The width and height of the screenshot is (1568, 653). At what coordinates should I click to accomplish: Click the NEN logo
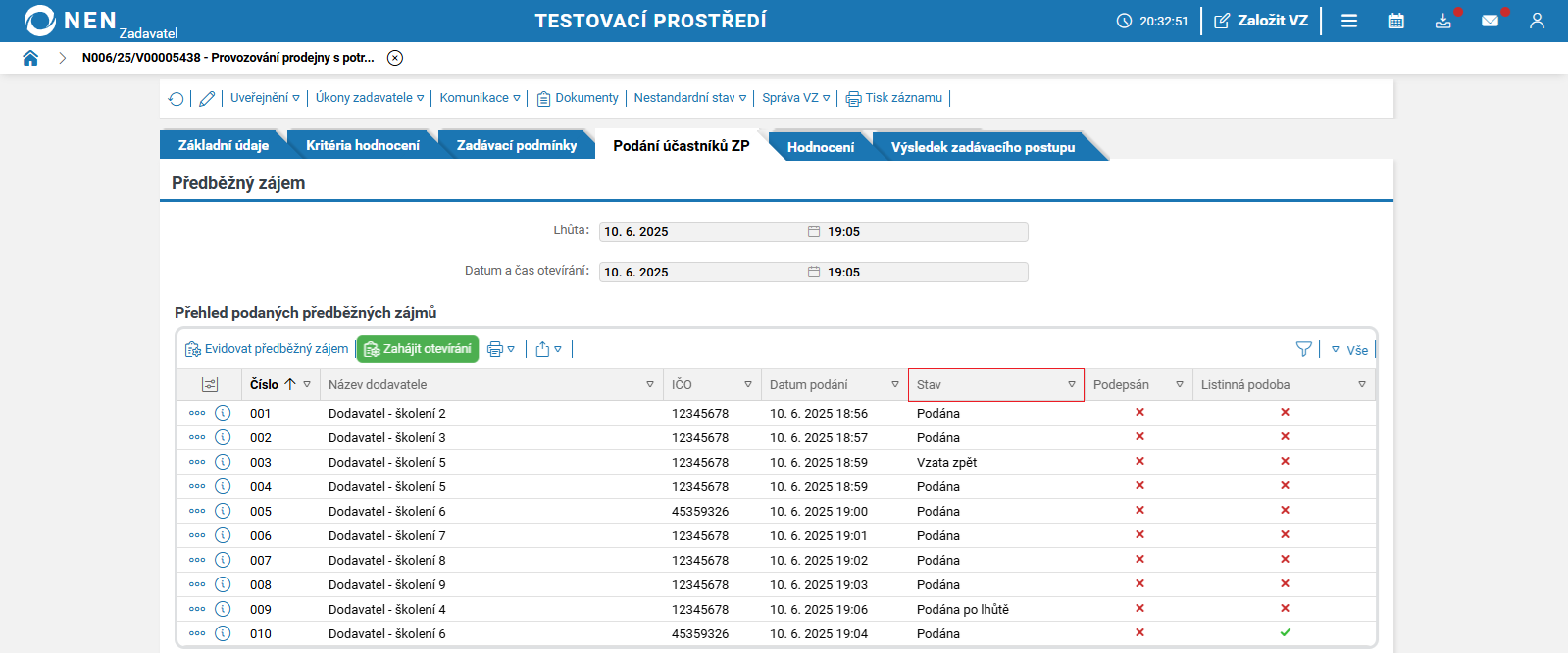click(x=71, y=21)
